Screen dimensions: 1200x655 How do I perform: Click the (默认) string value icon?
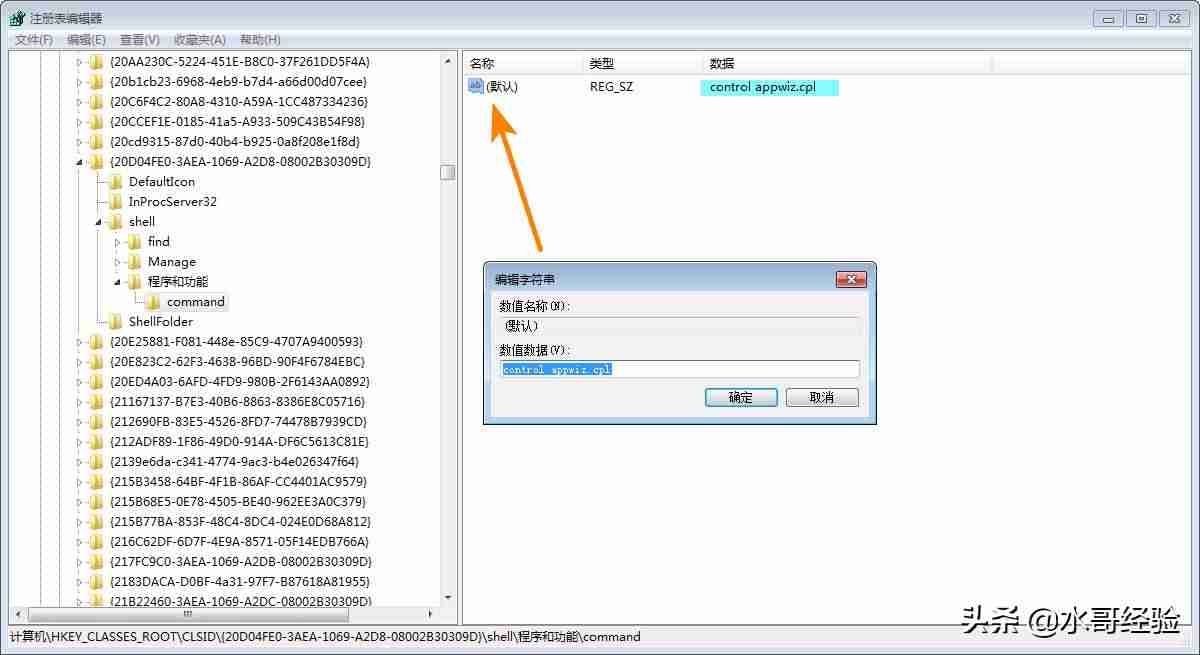[x=476, y=87]
